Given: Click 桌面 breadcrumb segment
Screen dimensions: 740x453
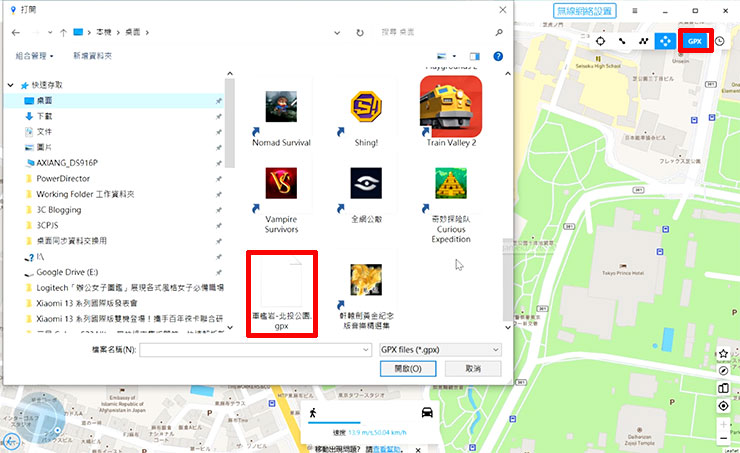Looking at the screenshot, I should (133, 32).
